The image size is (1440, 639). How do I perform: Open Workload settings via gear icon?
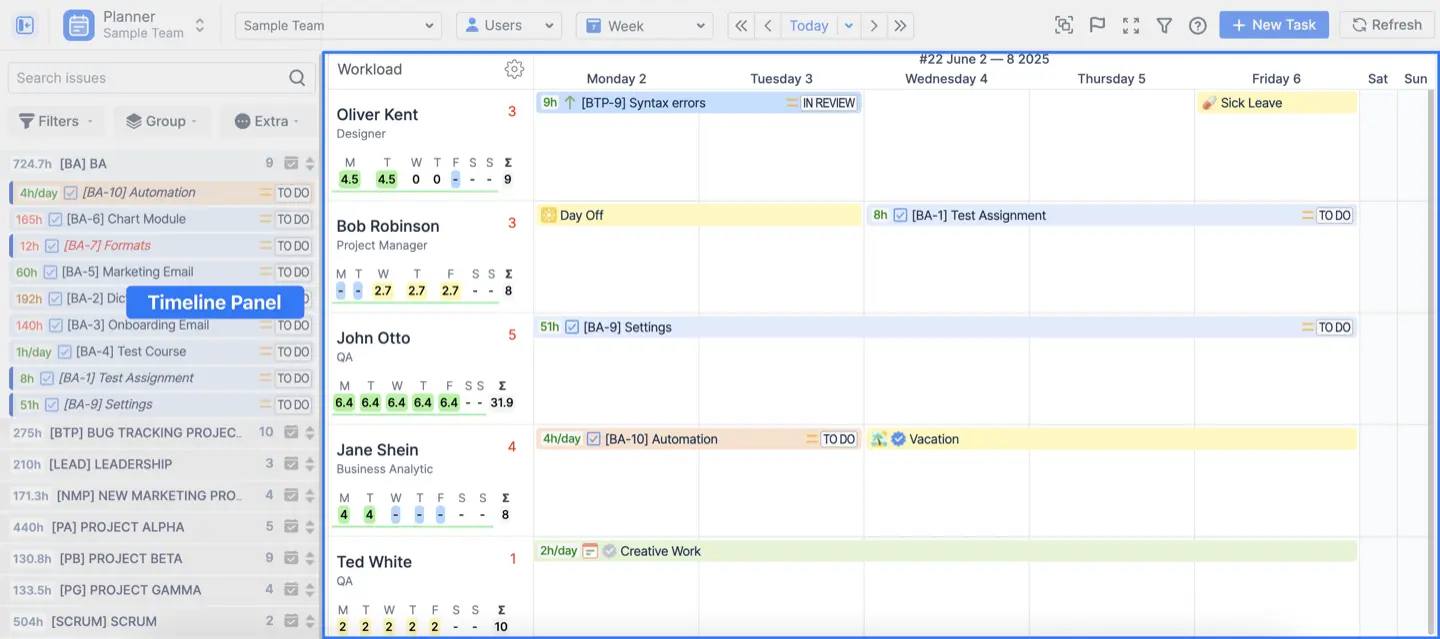point(514,69)
